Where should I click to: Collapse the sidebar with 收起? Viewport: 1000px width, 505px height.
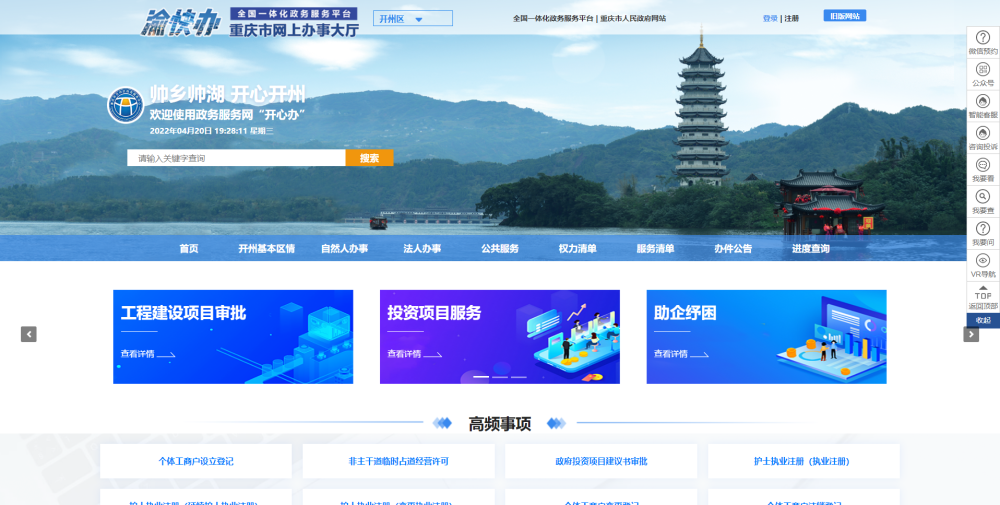pyautogui.click(x=982, y=320)
